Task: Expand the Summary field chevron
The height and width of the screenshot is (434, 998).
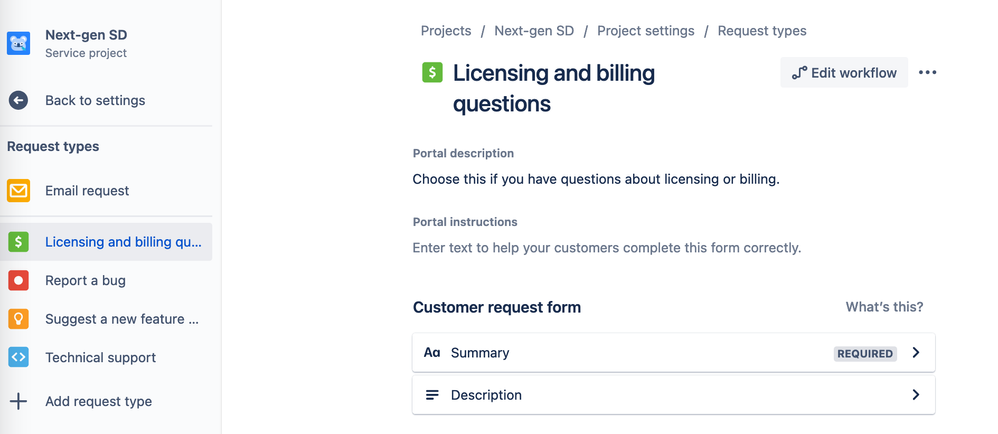Action: [915, 353]
